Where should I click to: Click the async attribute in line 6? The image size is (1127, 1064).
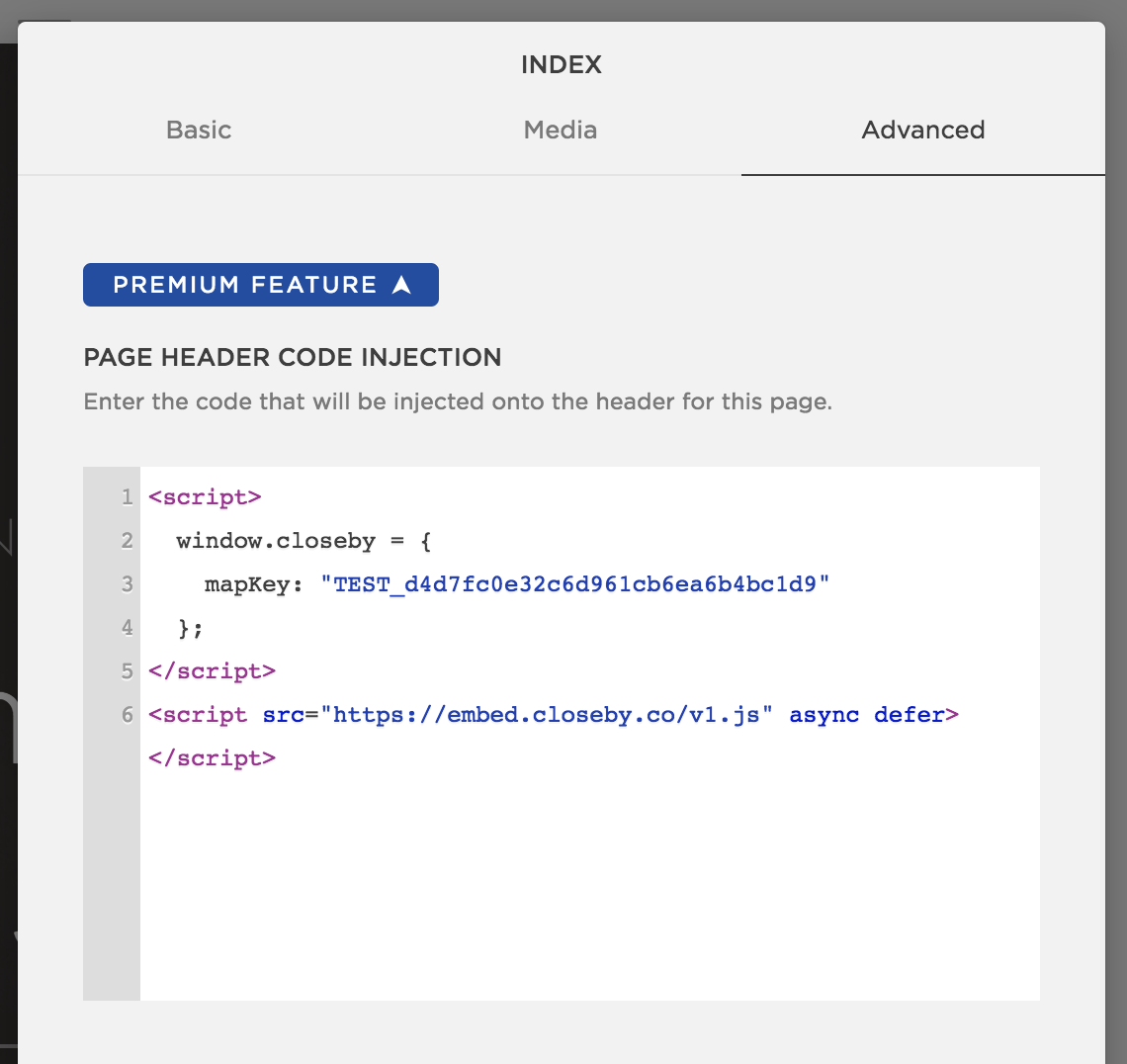[824, 715]
